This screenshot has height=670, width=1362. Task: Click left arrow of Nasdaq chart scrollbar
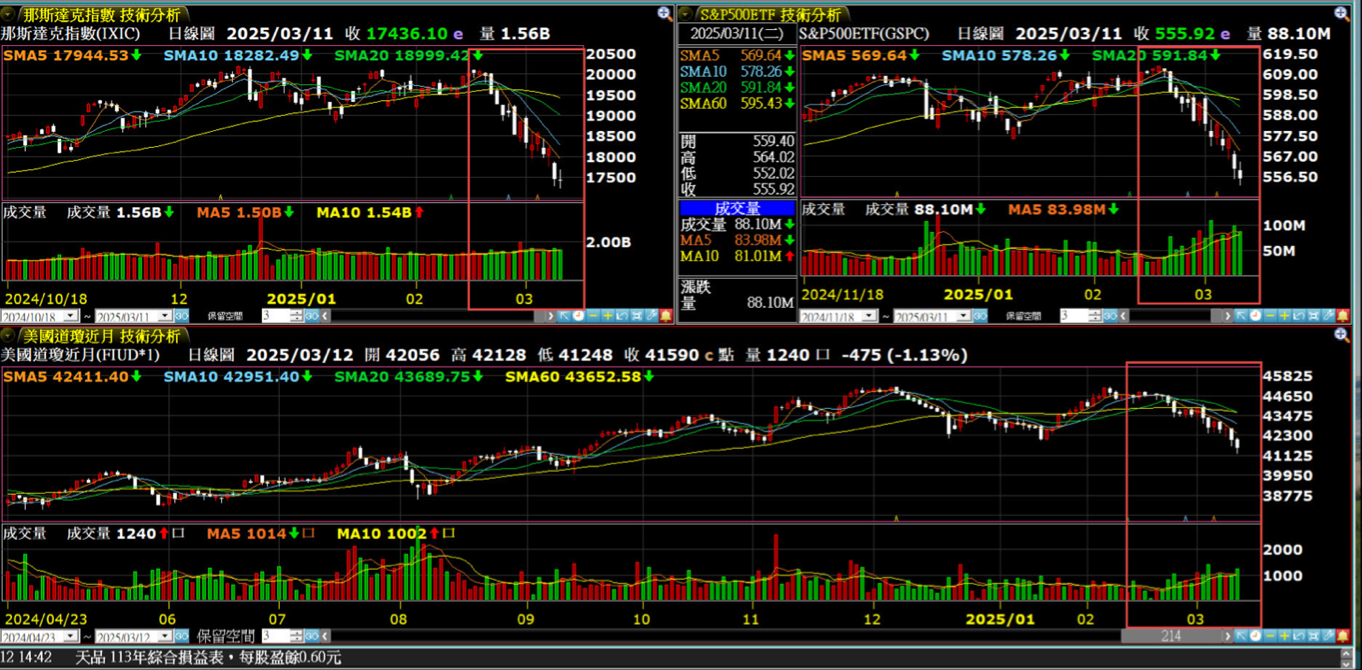325,316
